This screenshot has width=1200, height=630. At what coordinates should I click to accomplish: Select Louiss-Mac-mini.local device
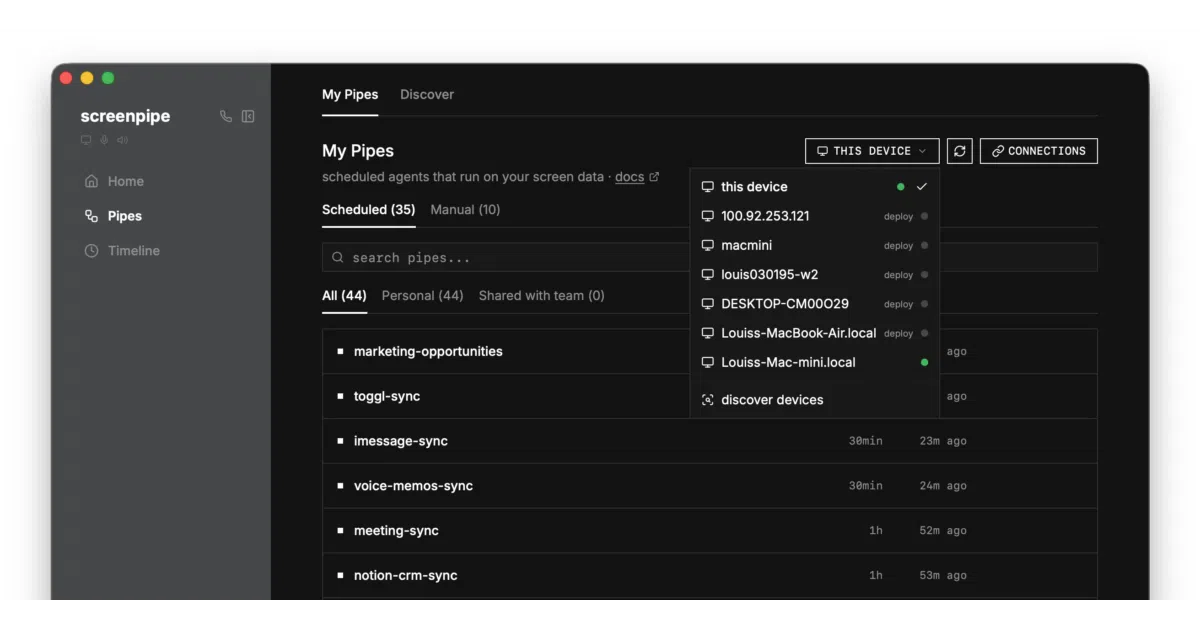click(x=814, y=362)
